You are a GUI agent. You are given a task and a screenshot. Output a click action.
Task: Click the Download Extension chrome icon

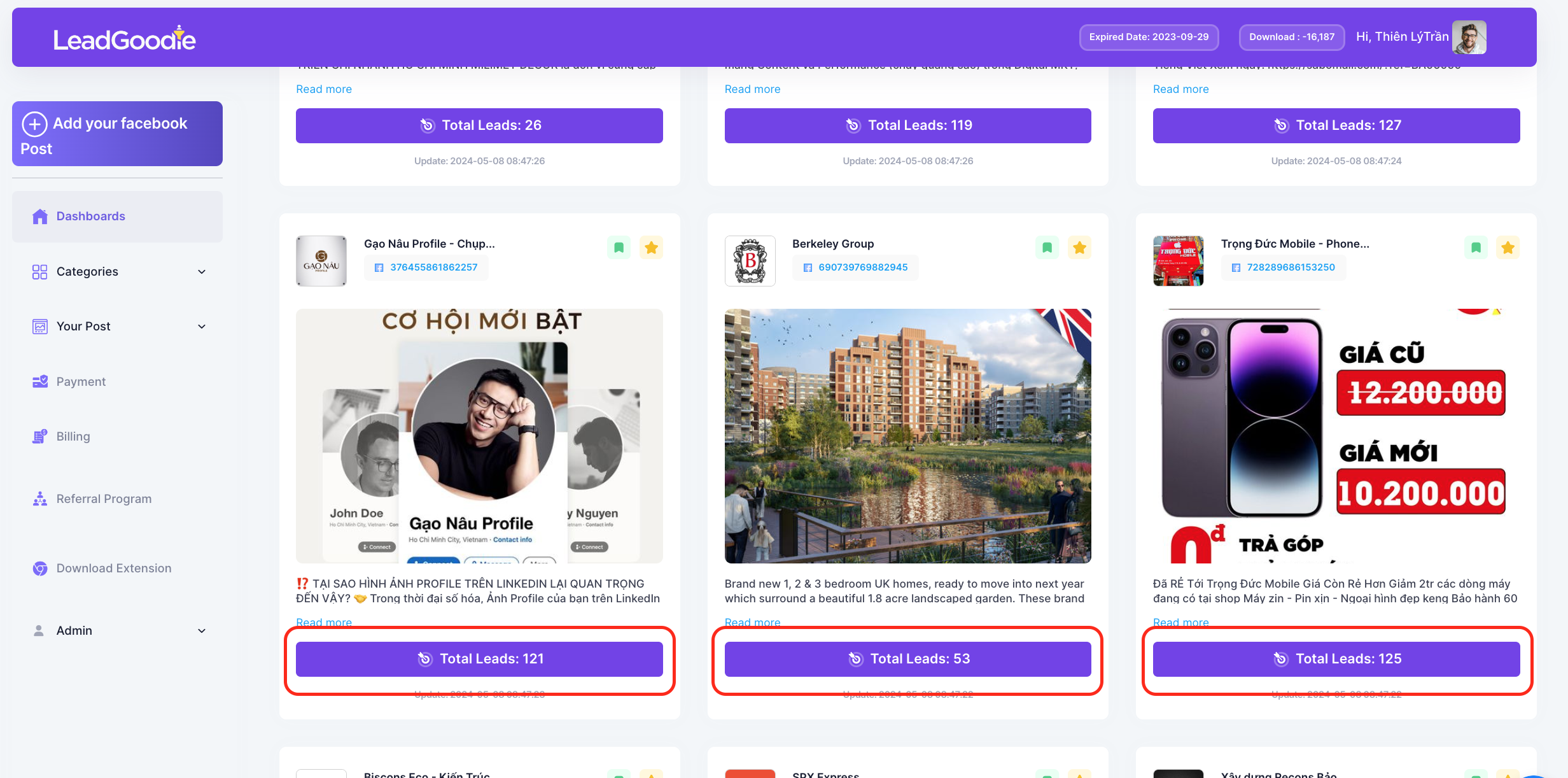click(x=40, y=569)
